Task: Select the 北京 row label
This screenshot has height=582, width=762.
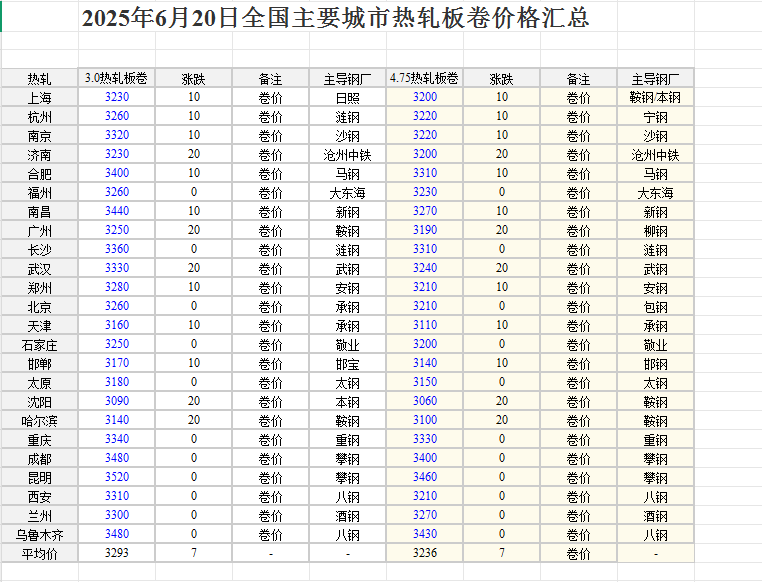Action: pos(39,306)
